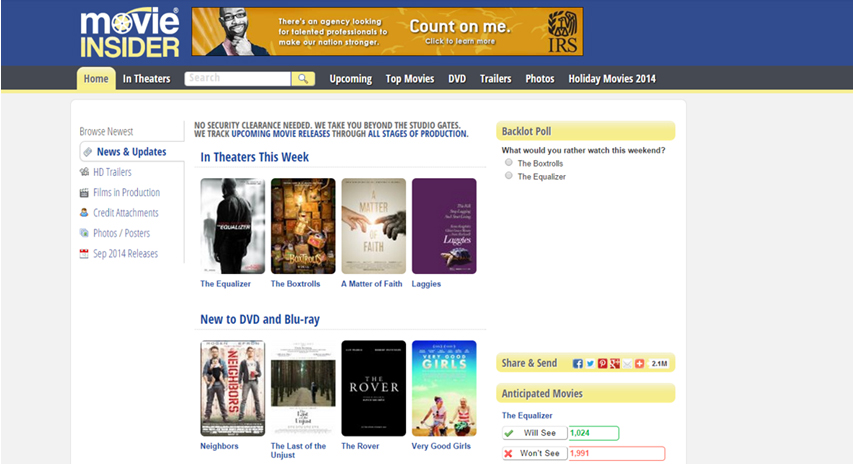
Task: Share on Pinterest icon
Action: (603, 363)
